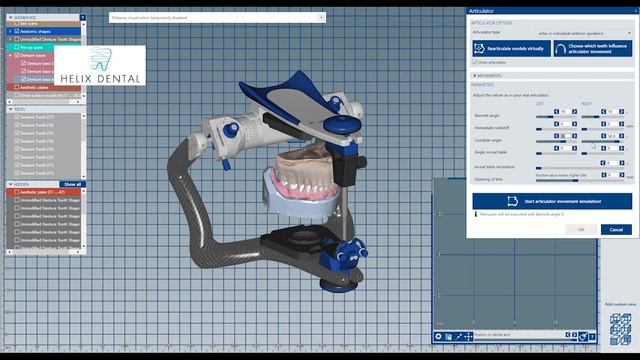Image resolution: width=640 pixels, height=360 pixels.
Task: Toggle Pre-op scans checkbox
Action: tap(17, 47)
